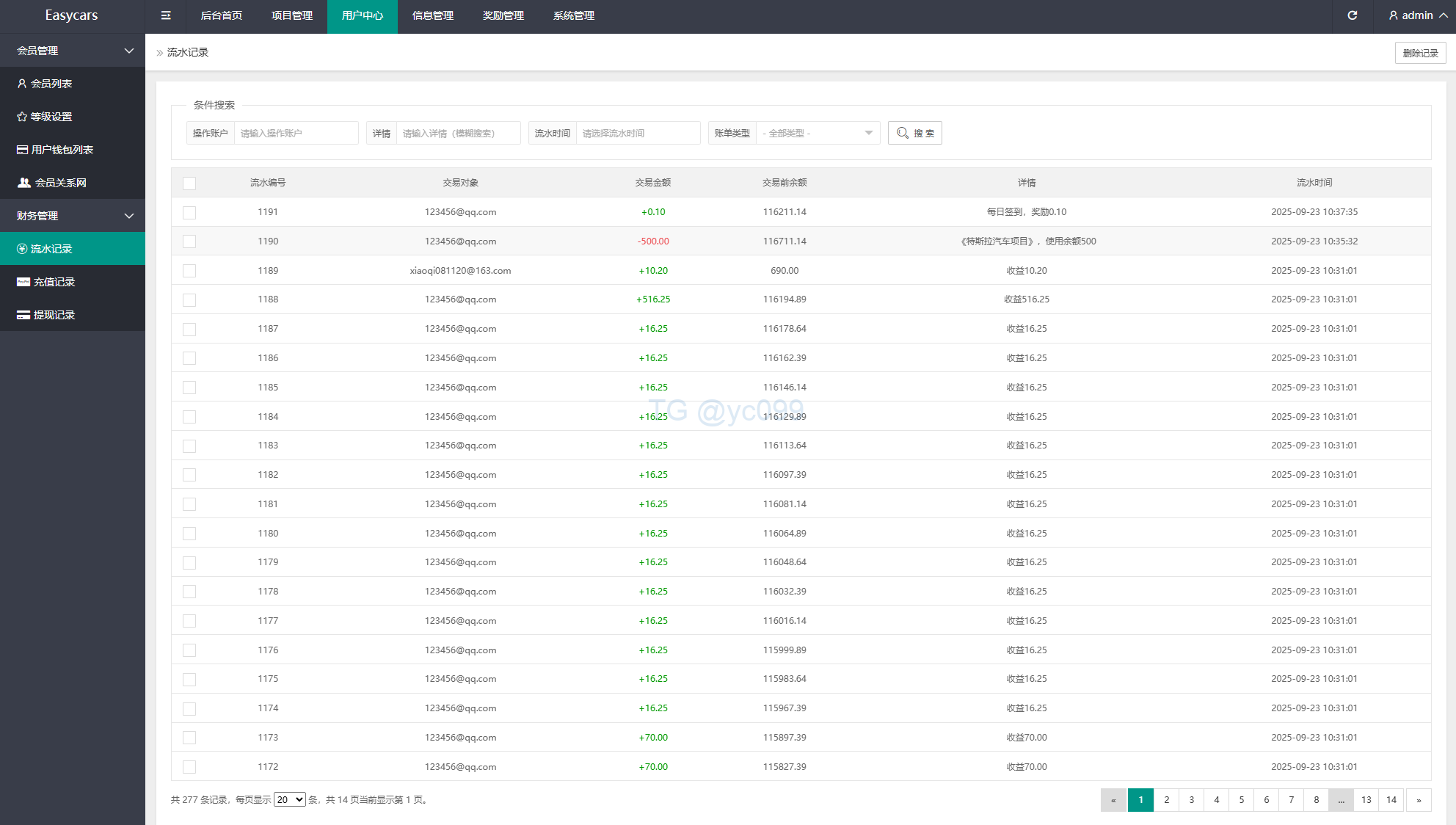Tick checkbox for record 1191
This screenshot has height=825, width=1456.
coord(189,212)
